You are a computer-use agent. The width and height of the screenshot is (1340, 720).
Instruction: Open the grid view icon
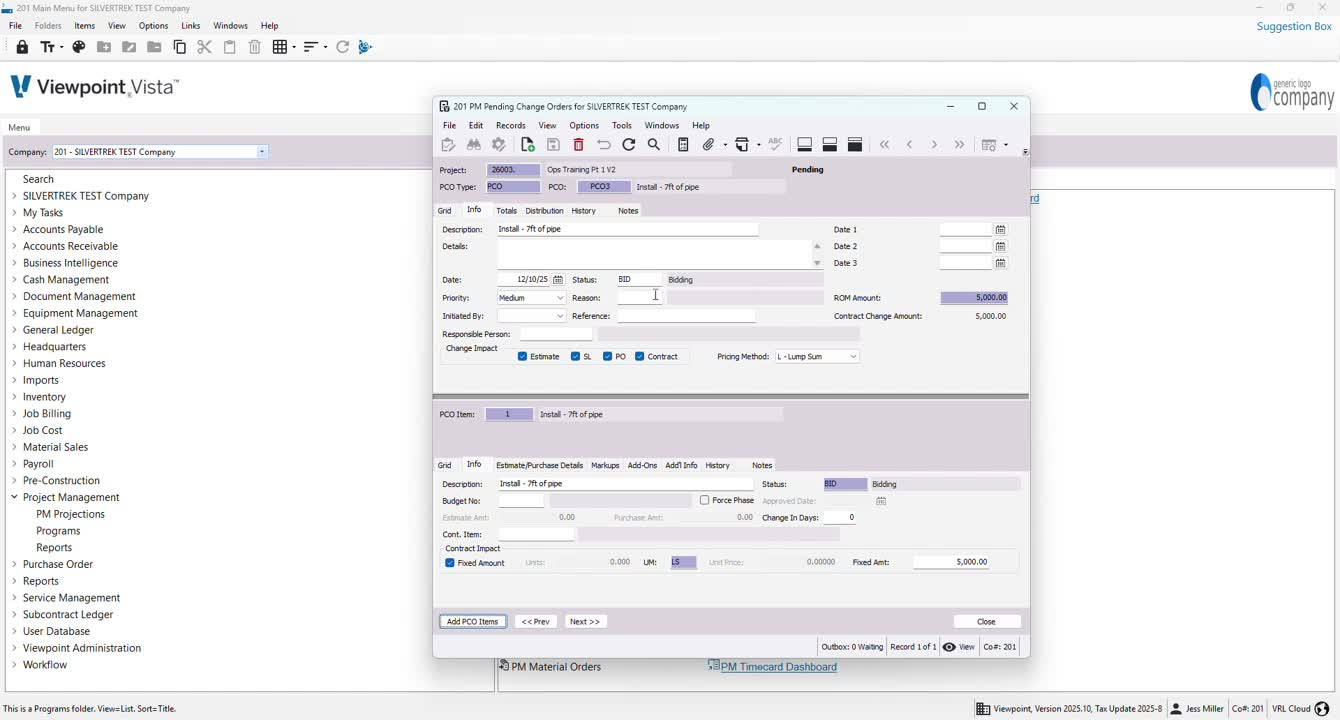tap(284, 47)
